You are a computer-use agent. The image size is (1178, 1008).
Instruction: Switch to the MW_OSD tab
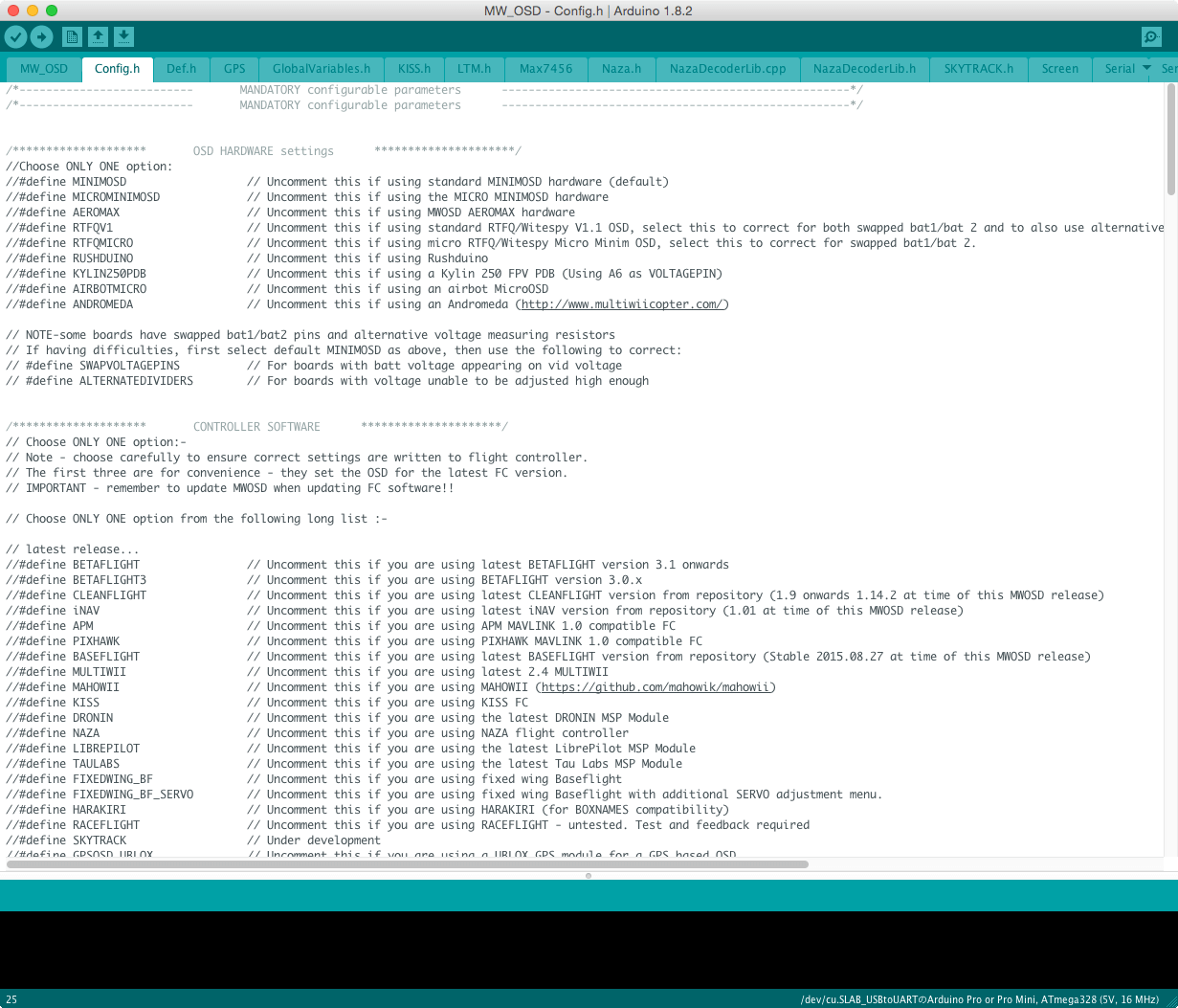pyautogui.click(x=44, y=69)
